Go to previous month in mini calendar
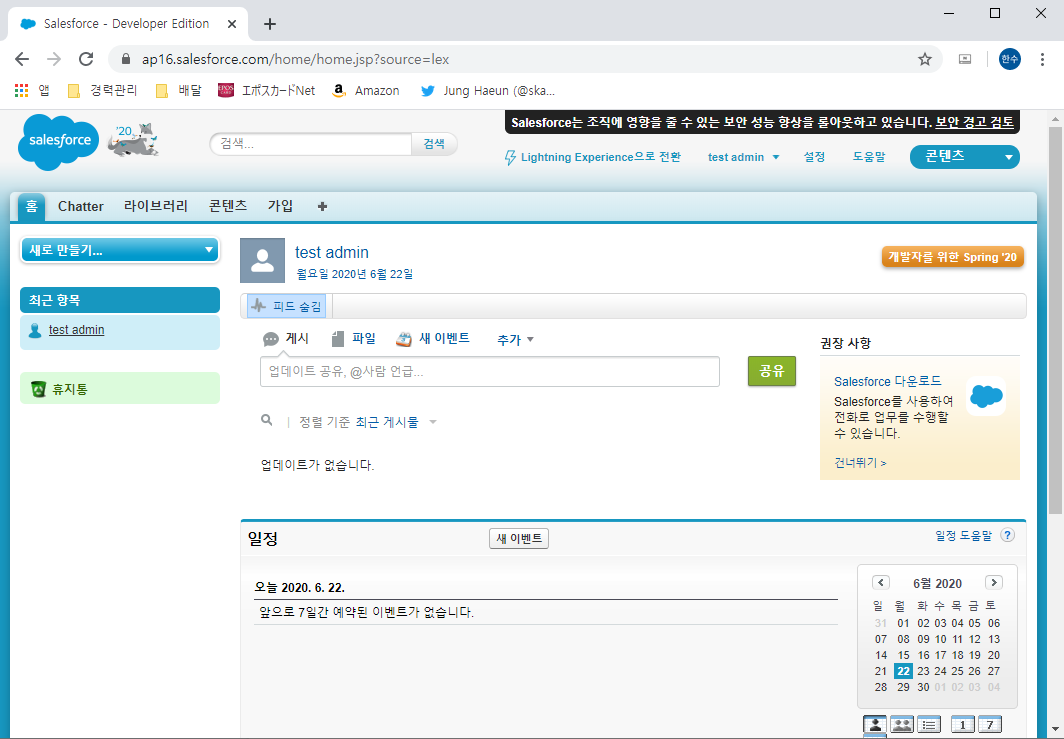 coord(881,582)
